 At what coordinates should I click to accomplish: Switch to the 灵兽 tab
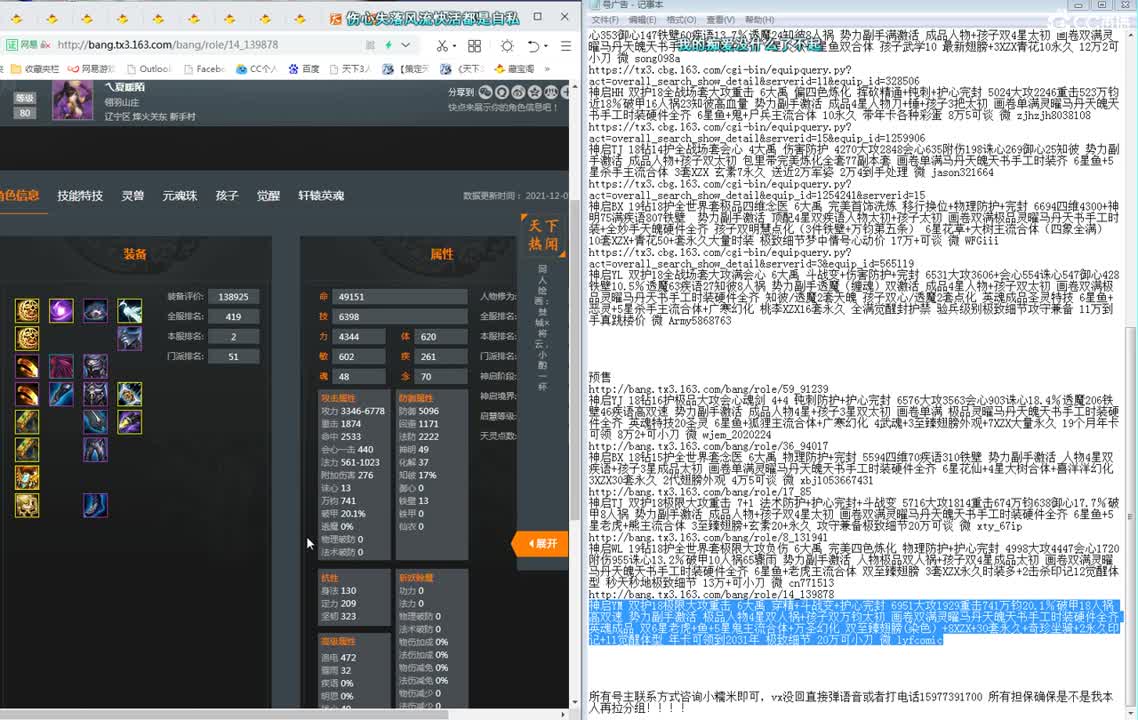[133, 196]
